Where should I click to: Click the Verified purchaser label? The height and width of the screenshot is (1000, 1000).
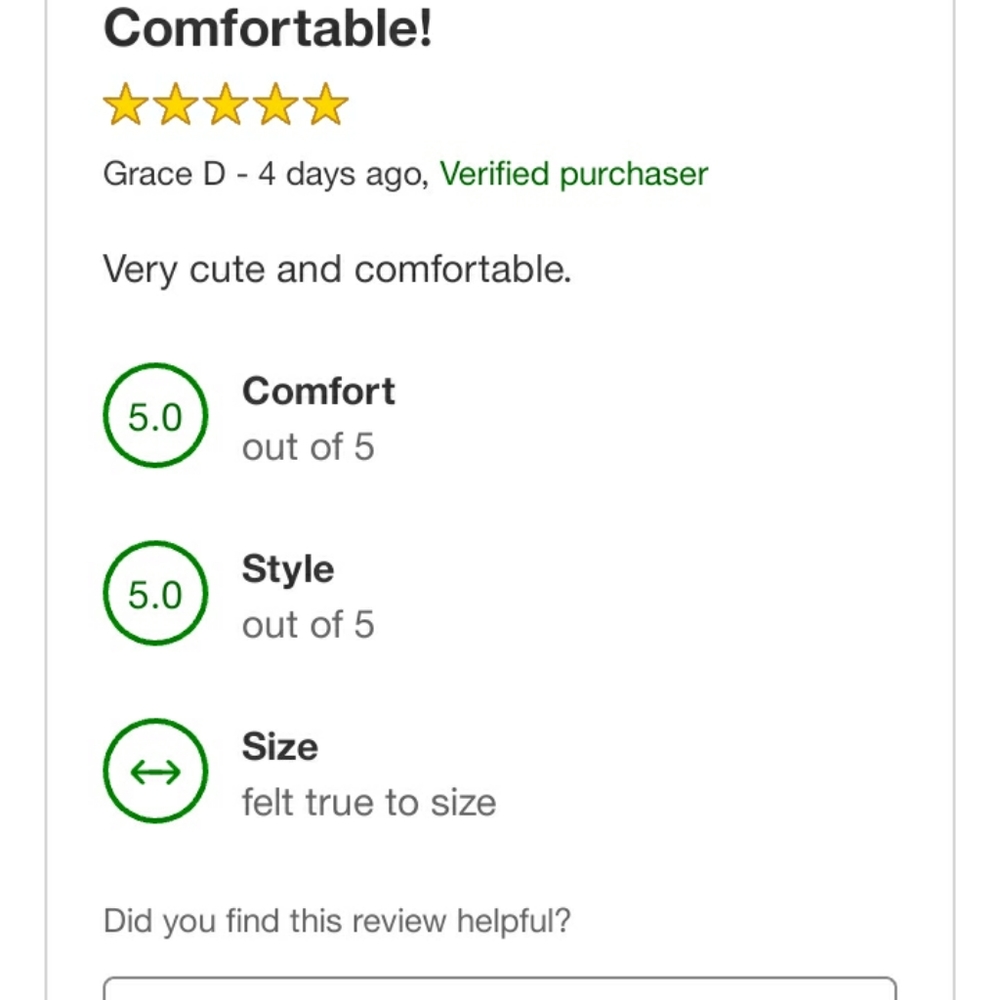pos(574,174)
